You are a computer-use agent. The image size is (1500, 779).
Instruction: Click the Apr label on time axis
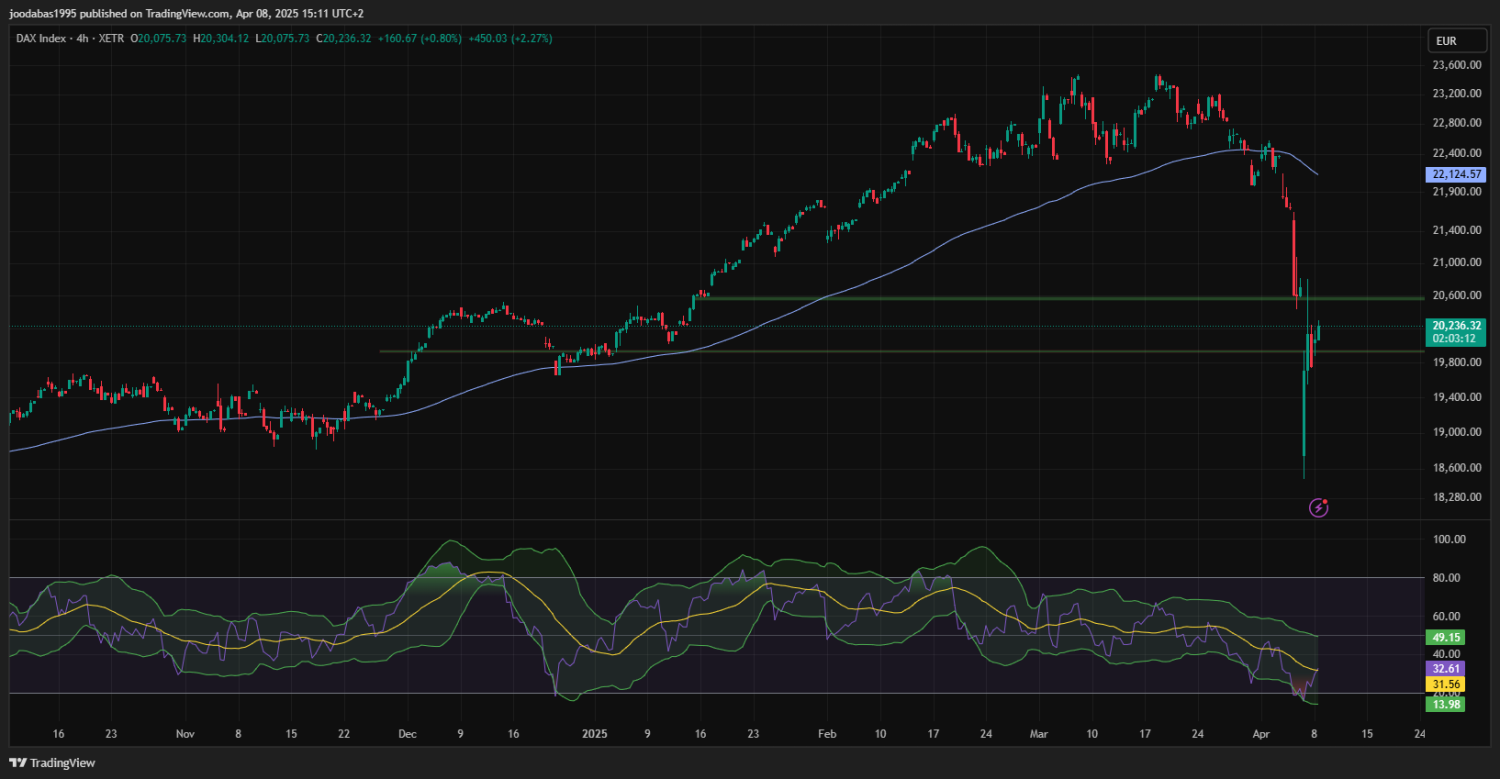1261,733
